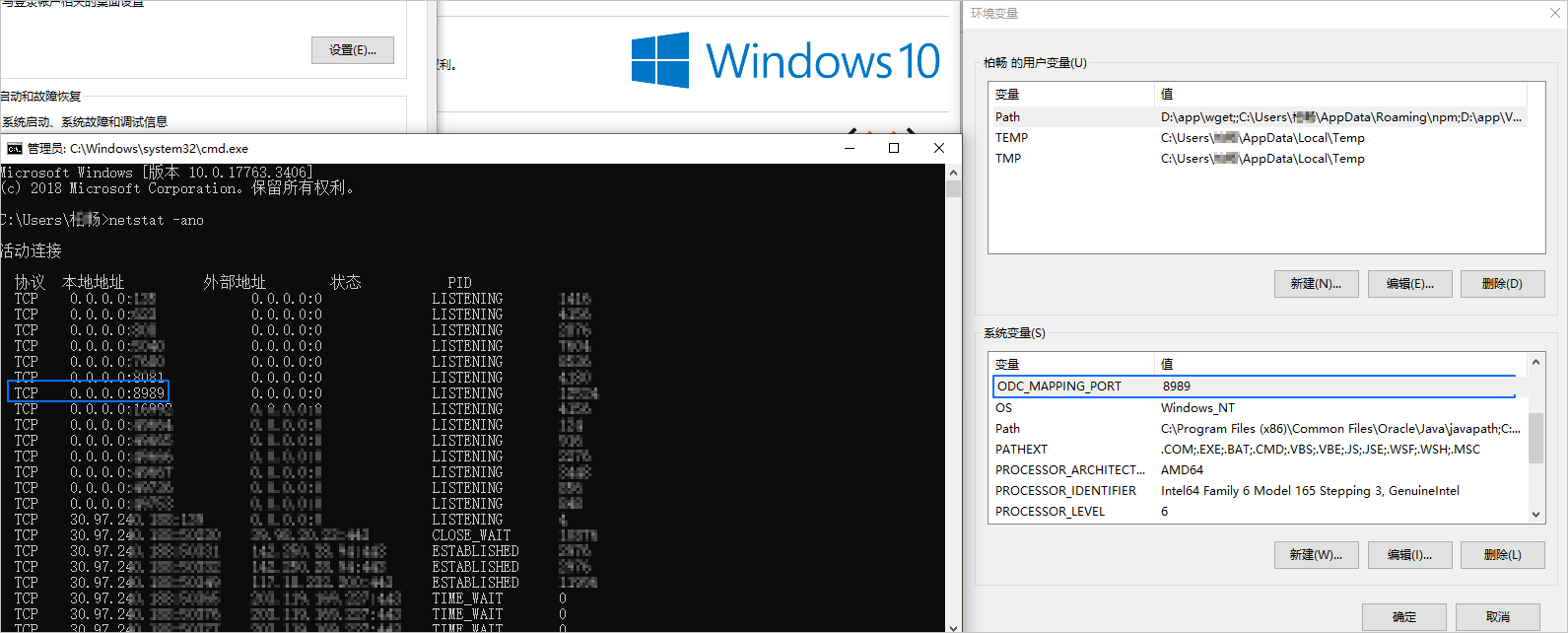Image resolution: width=1568 pixels, height=633 pixels.
Task: Click the system variables scrollbar up arrow
Action: point(1535,363)
